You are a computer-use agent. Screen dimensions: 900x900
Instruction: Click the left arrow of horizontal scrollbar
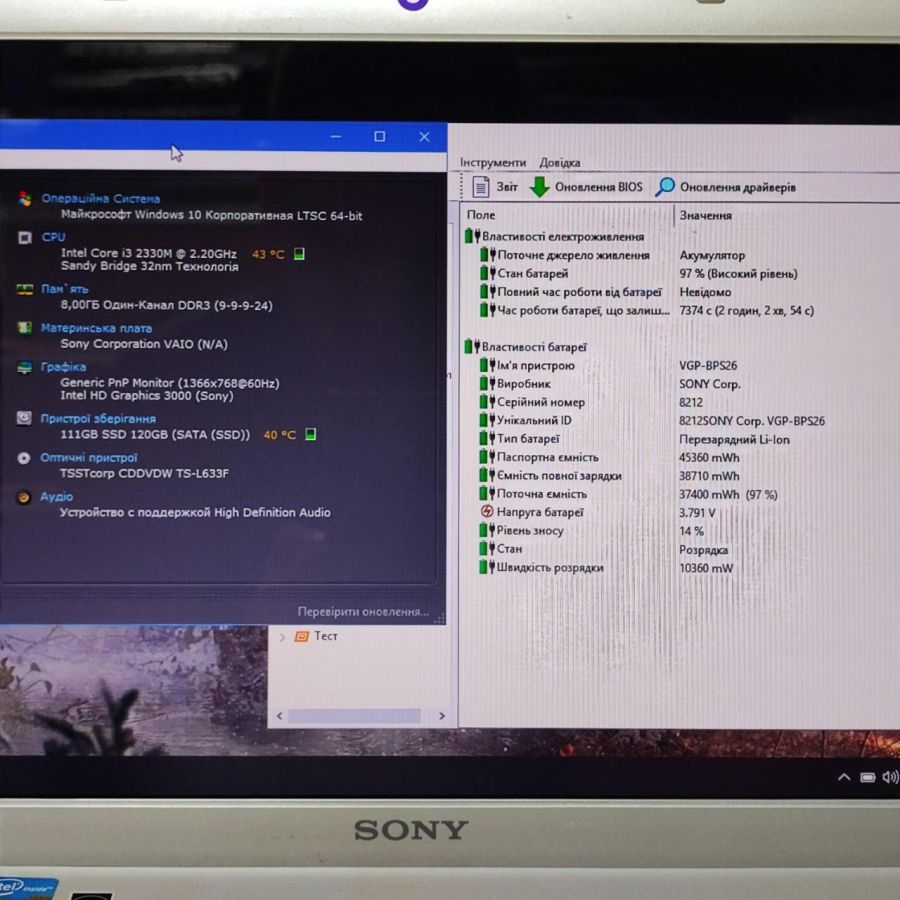tap(280, 716)
